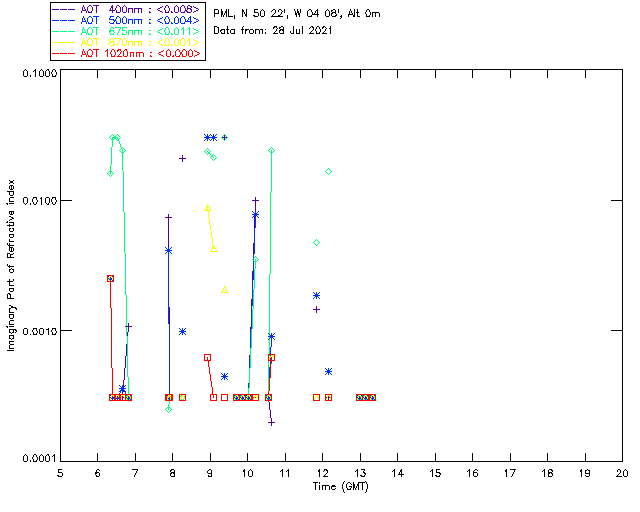Click the x-axis tick label 5

[60, 473]
